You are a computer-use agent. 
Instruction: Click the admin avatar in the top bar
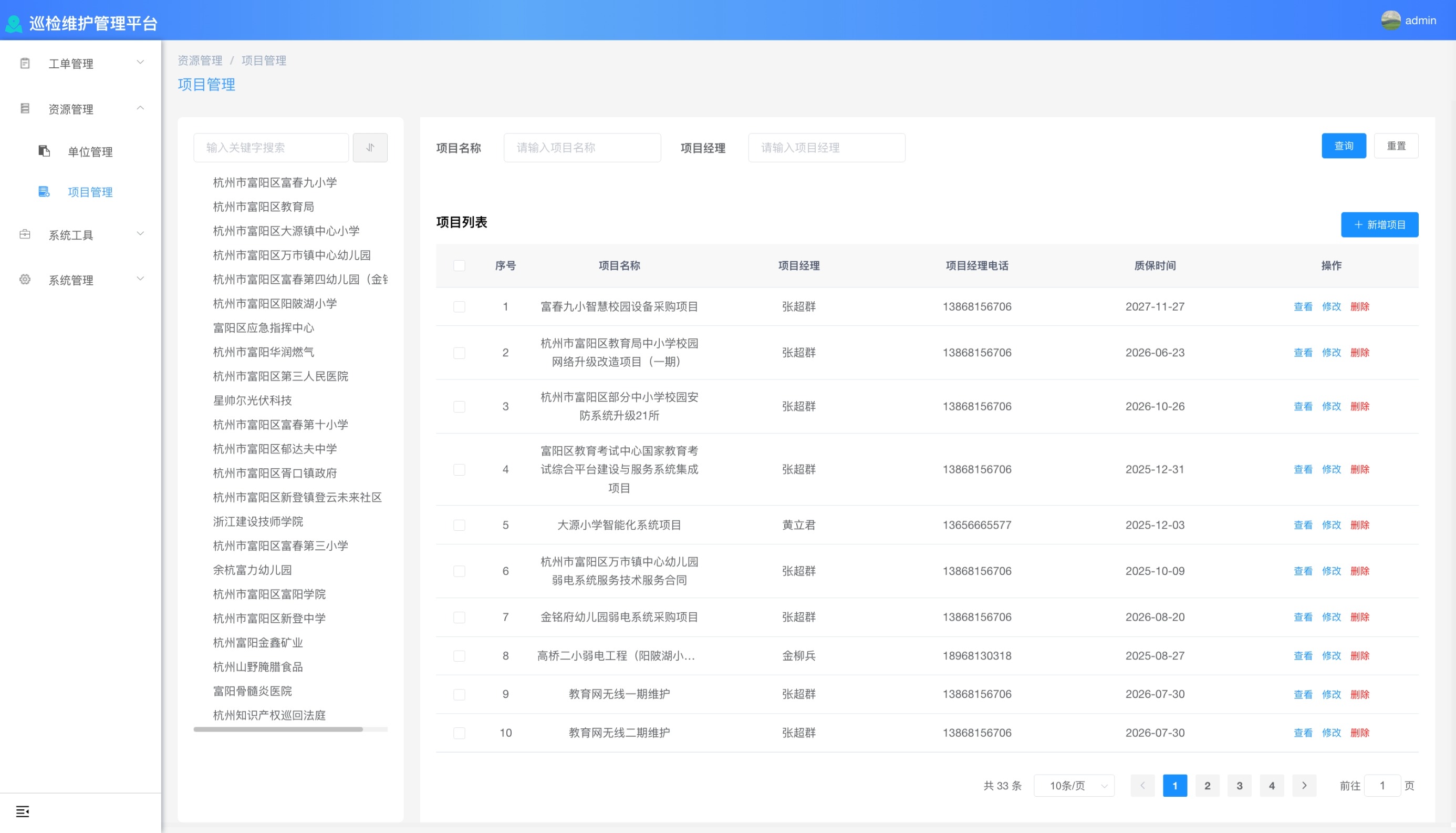[x=1391, y=20]
